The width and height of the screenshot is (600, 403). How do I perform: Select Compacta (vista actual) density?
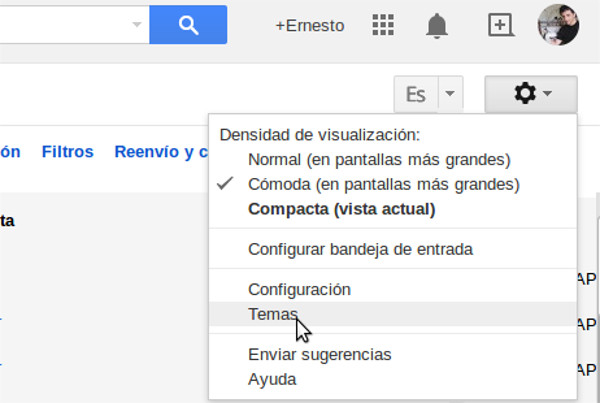[393, 209]
